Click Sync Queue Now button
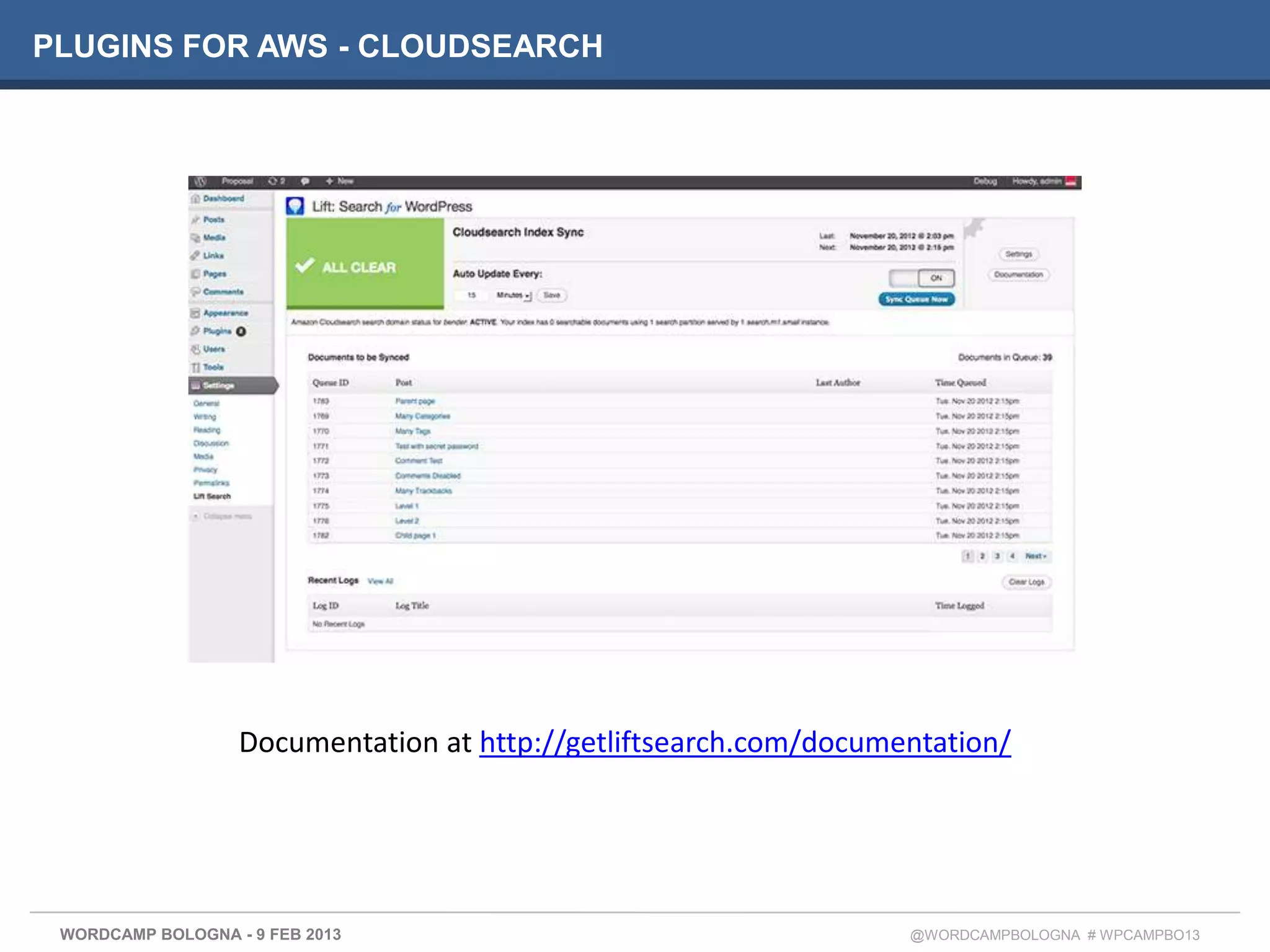Screen dimensions: 1270x952 [x=917, y=299]
